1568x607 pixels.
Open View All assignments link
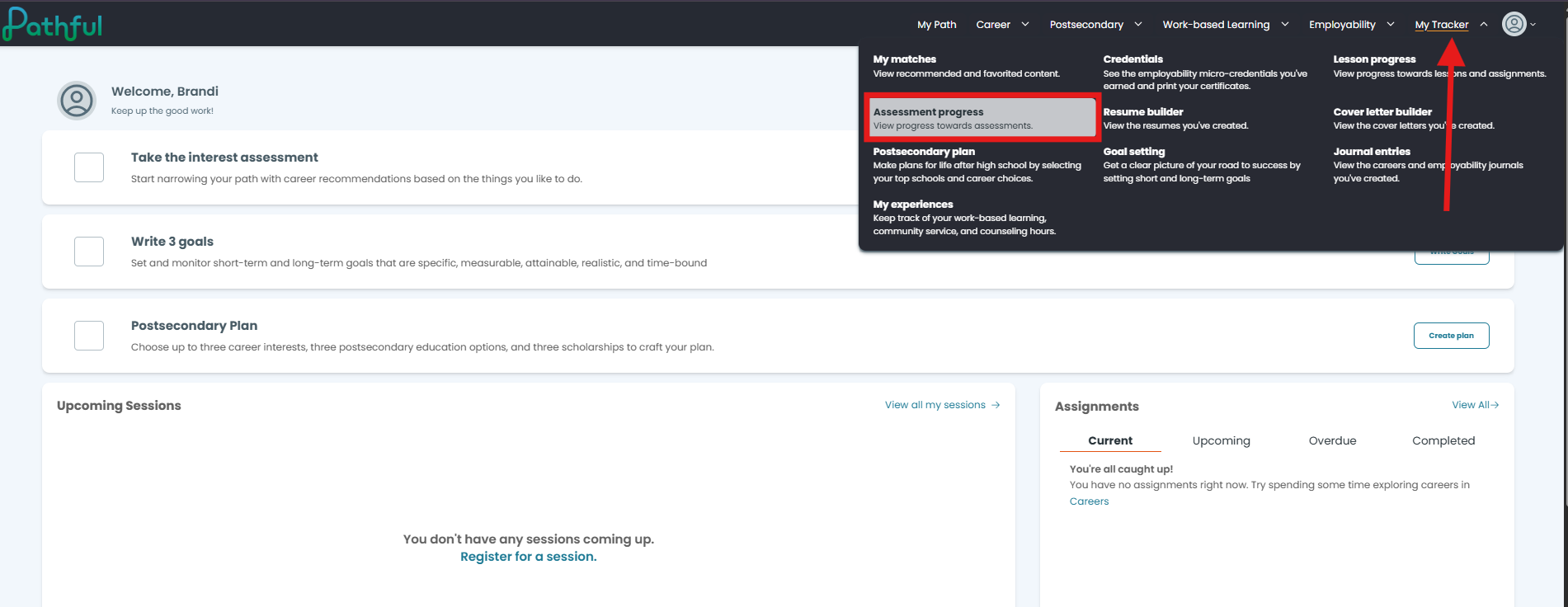(x=1476, y=405)
